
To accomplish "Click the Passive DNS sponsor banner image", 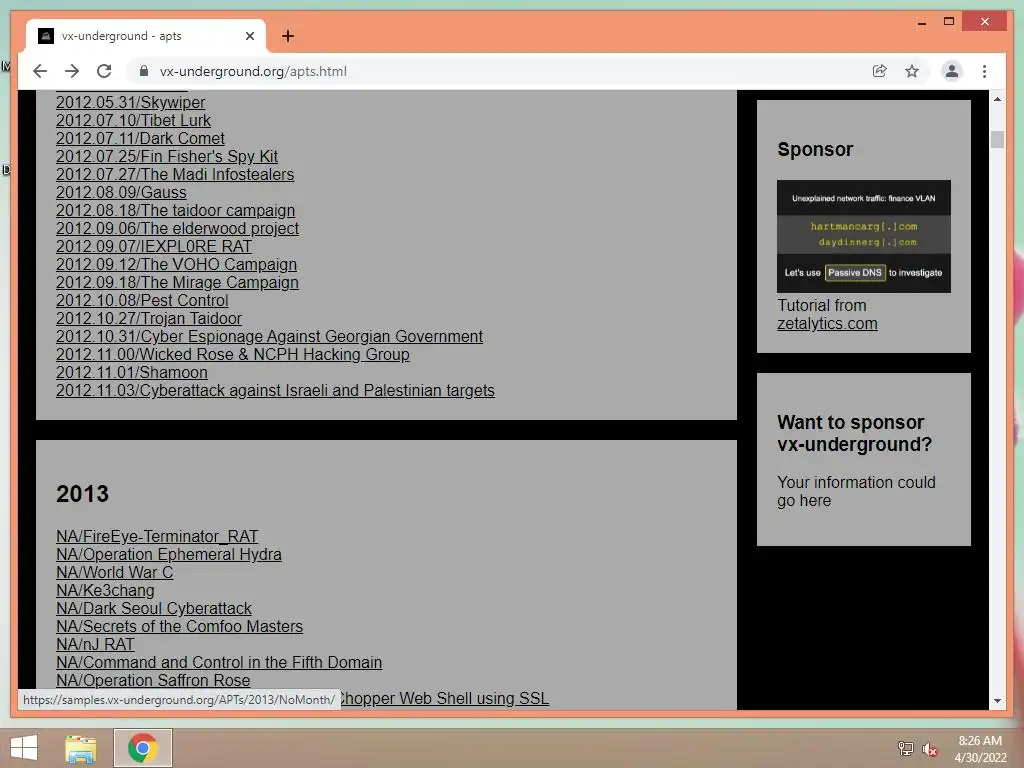I will 863,236.
